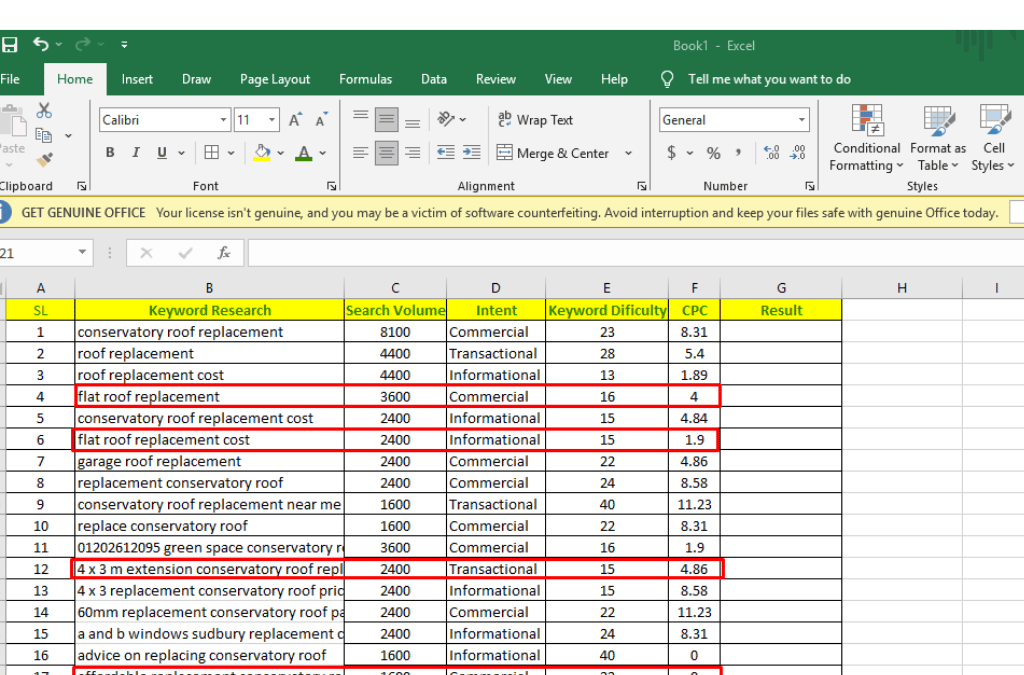Select the Result header cell
Viewport: 1024px width, 675px height.
click(x=781, y=310)
